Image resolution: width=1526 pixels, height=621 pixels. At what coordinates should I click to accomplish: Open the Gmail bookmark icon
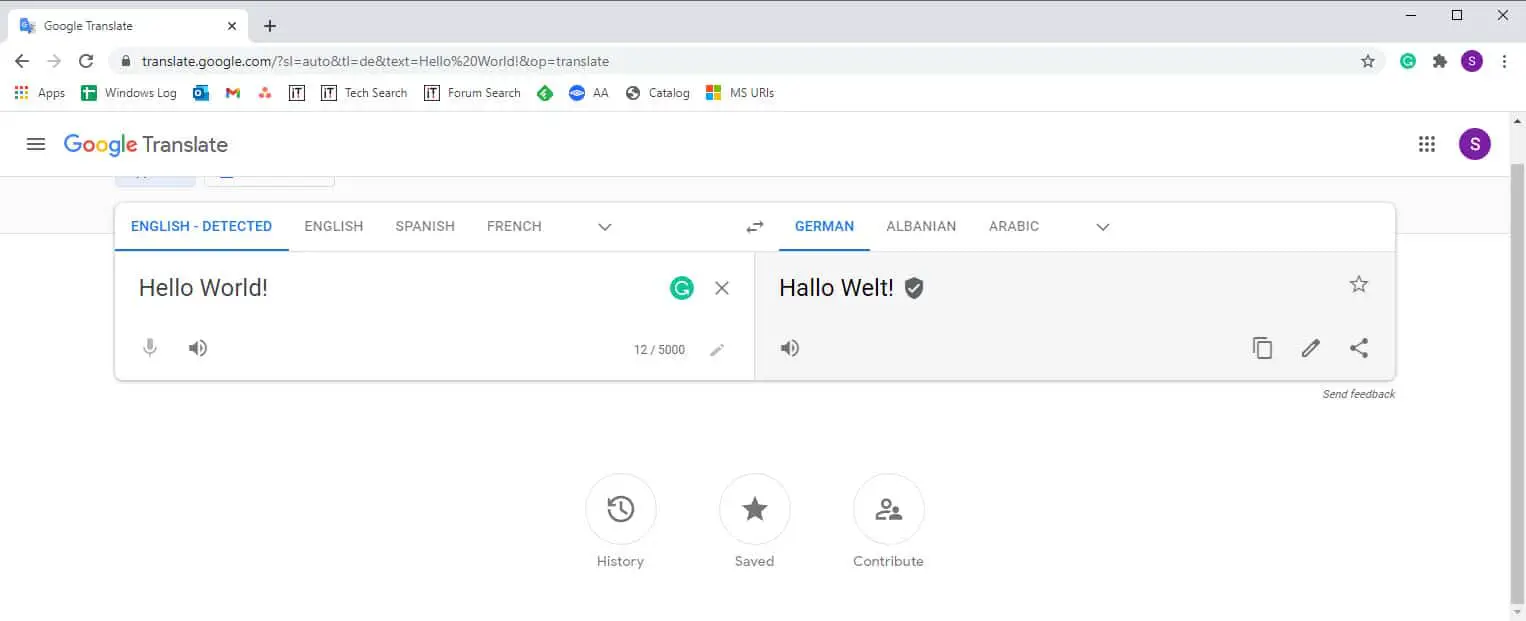(233, 93)
